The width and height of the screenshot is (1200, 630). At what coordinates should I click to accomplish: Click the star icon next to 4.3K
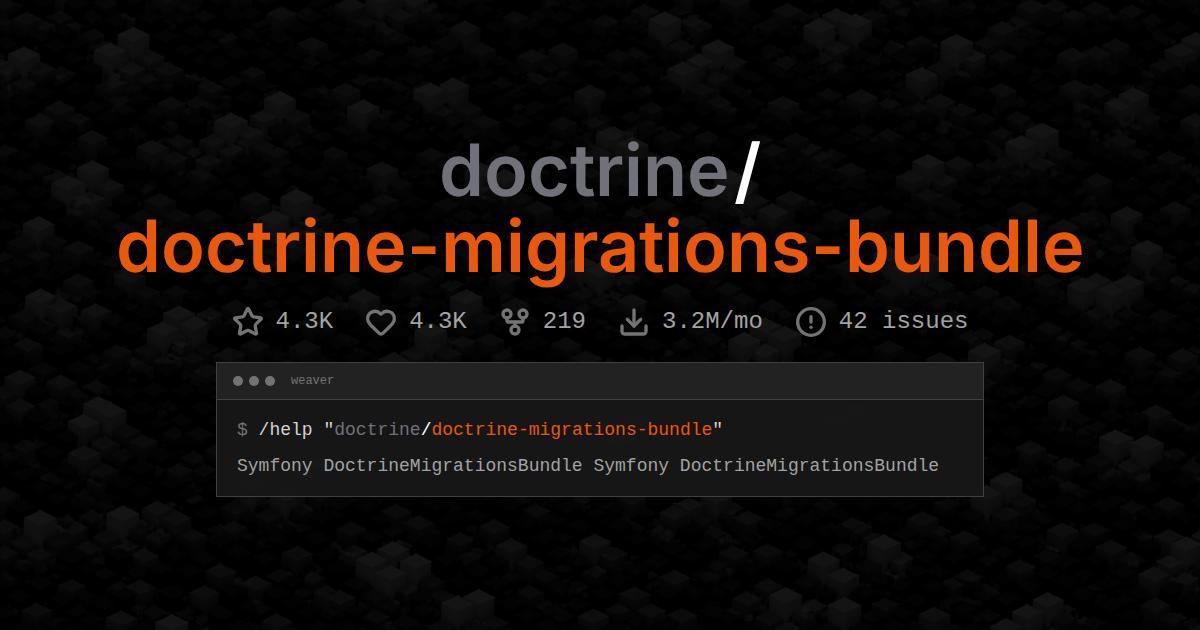click(x=247, y=321)
